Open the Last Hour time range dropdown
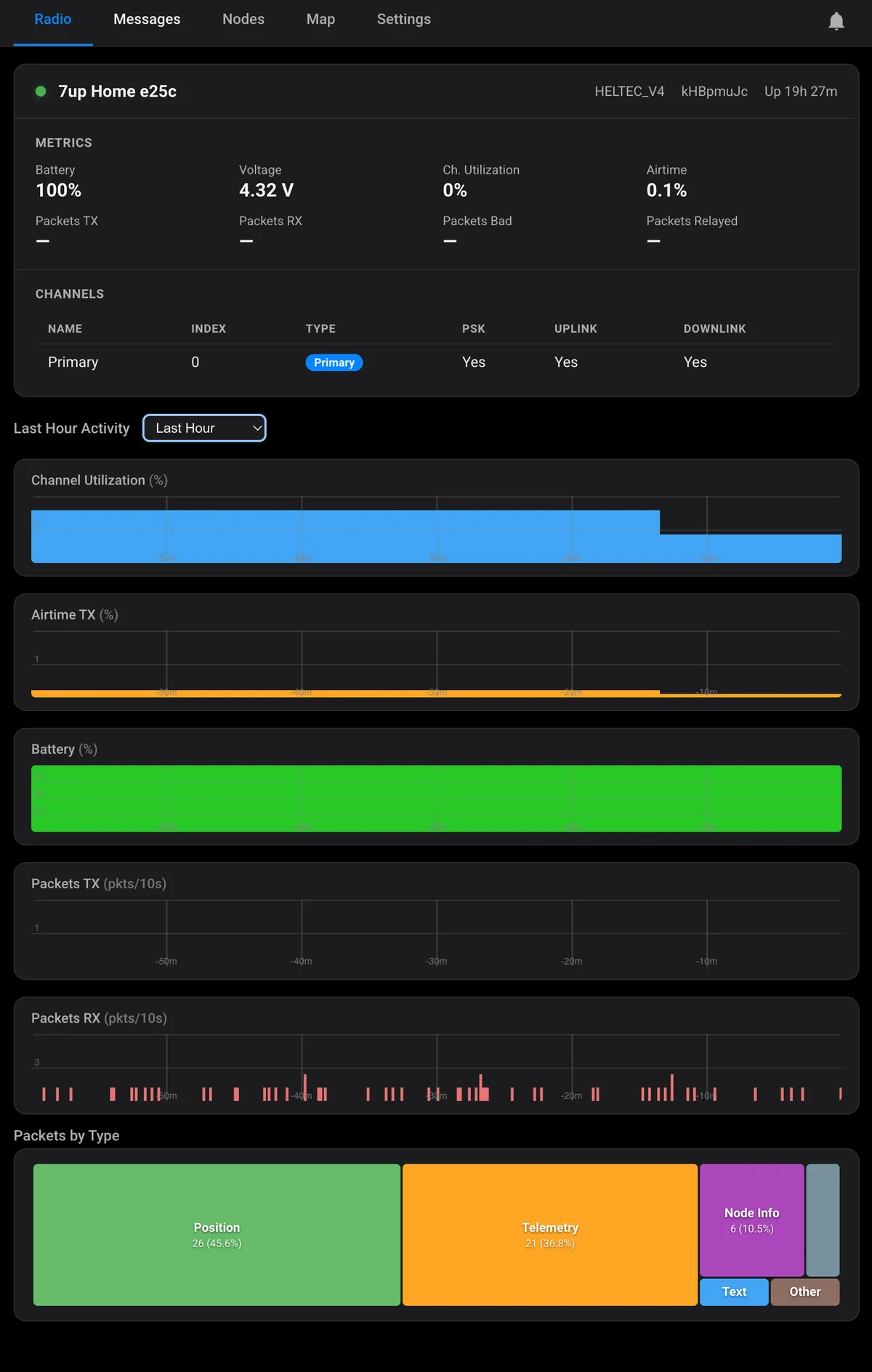 204,428
